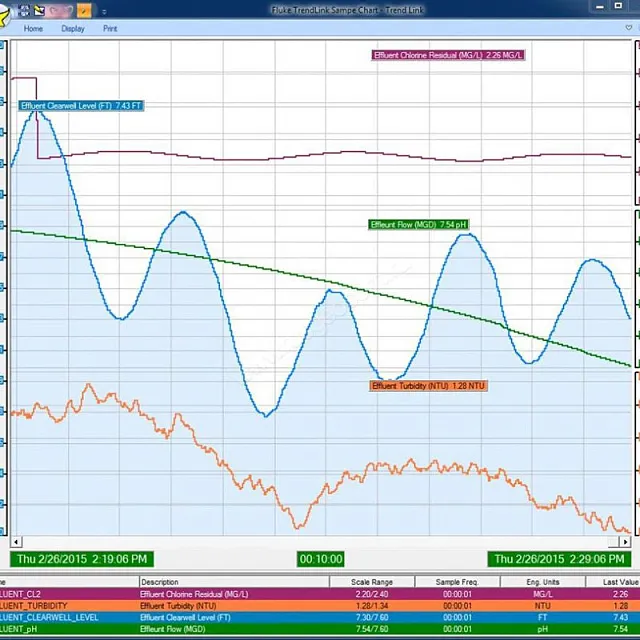The height and width of the screenshot is (640, 640).
Task: Switch to the Display ribbon tab
Action: (x=73, y=28)
